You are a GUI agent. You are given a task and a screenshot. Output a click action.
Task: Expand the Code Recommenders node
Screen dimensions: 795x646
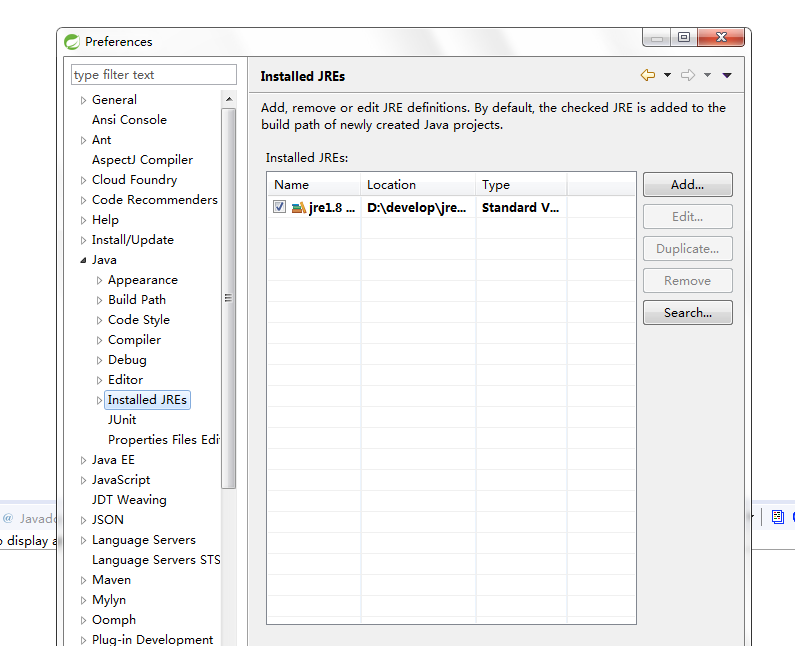click(83, 200)
